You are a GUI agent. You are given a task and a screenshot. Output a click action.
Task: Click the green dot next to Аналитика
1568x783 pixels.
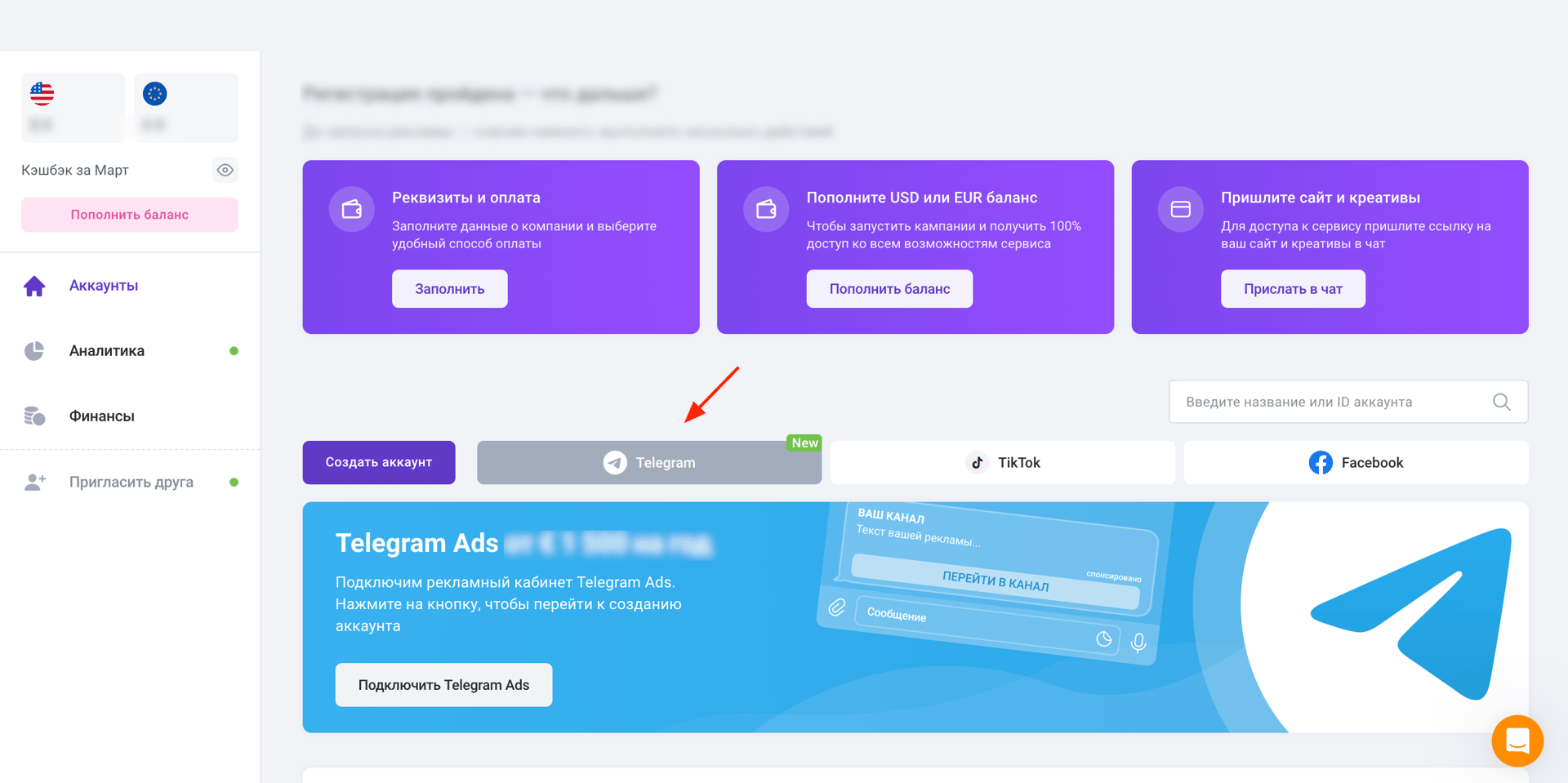[234, 351]
